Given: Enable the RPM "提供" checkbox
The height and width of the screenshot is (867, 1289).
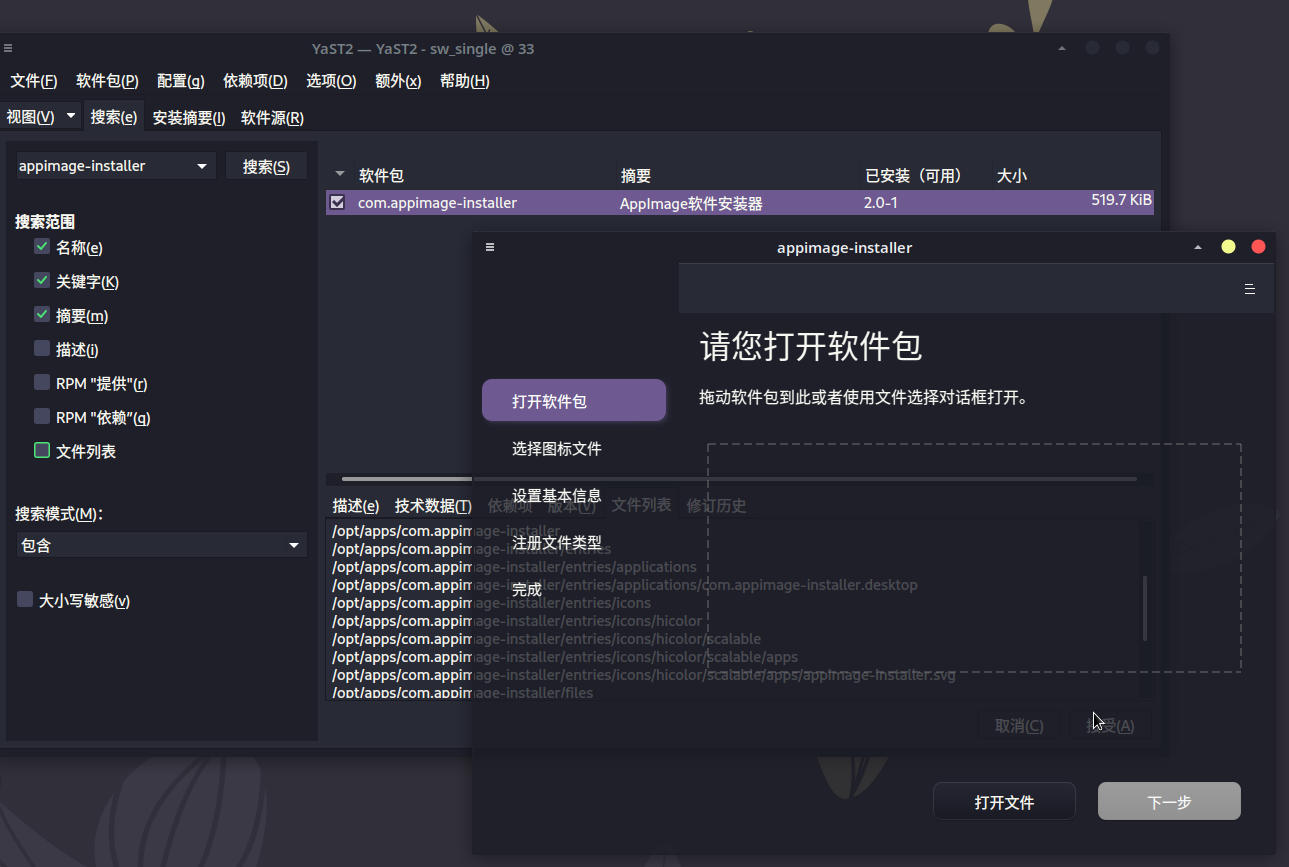Looking at the screenshot, I should pyautogui.click(x=42, y=382).
